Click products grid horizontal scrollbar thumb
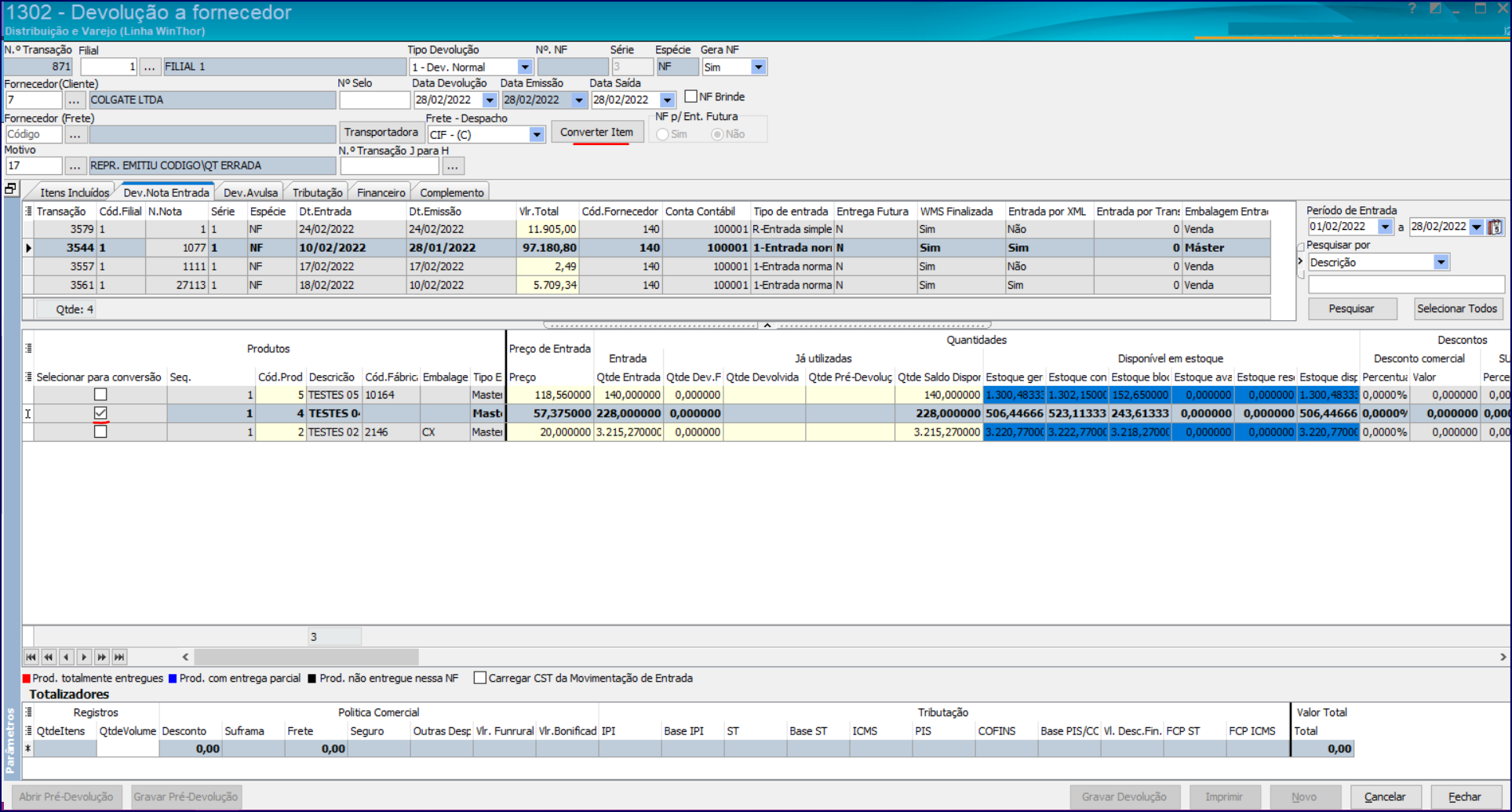1512x812 pixels. pyautogui.click(x=306, y=657)
